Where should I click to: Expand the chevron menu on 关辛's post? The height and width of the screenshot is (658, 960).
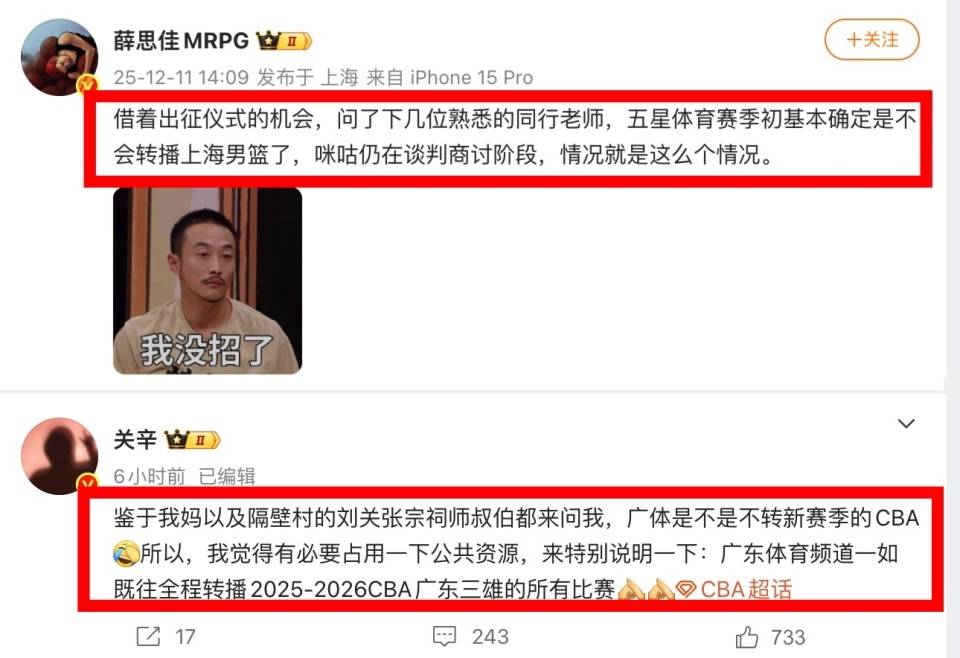click(906, 423)
